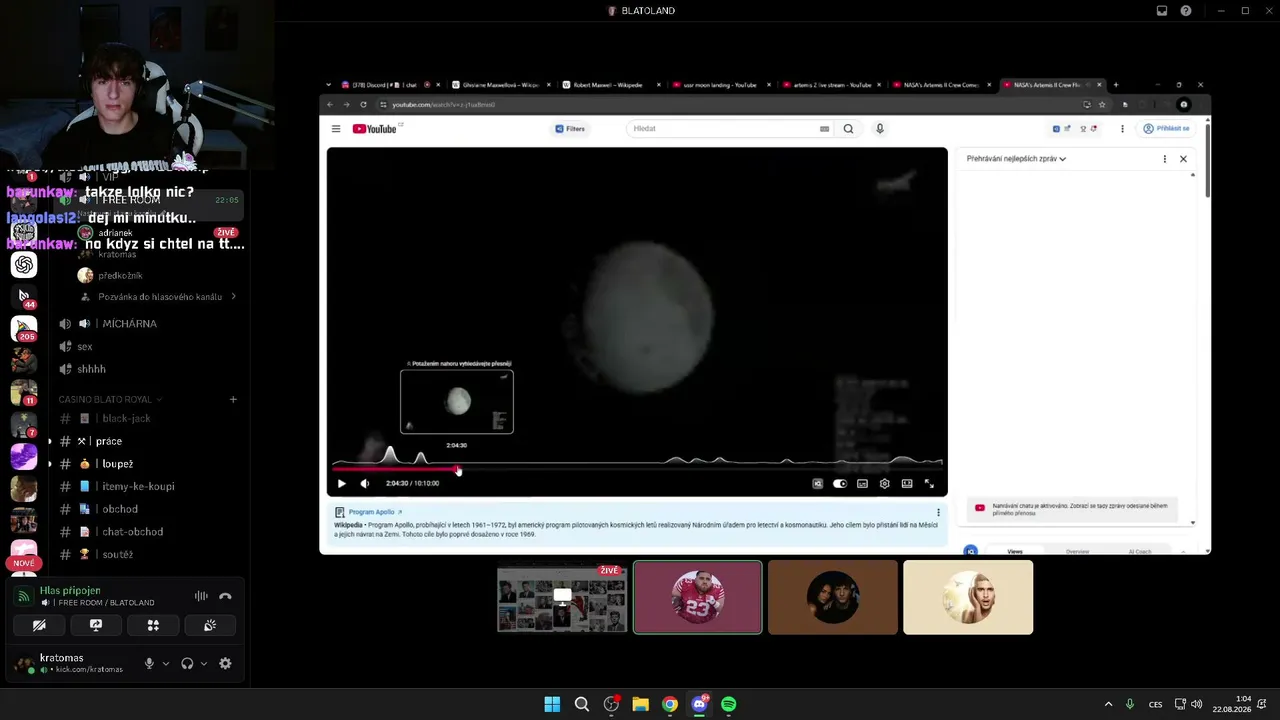
Task: Open Program Apollo info card menu
Action: tap(938, 513)
